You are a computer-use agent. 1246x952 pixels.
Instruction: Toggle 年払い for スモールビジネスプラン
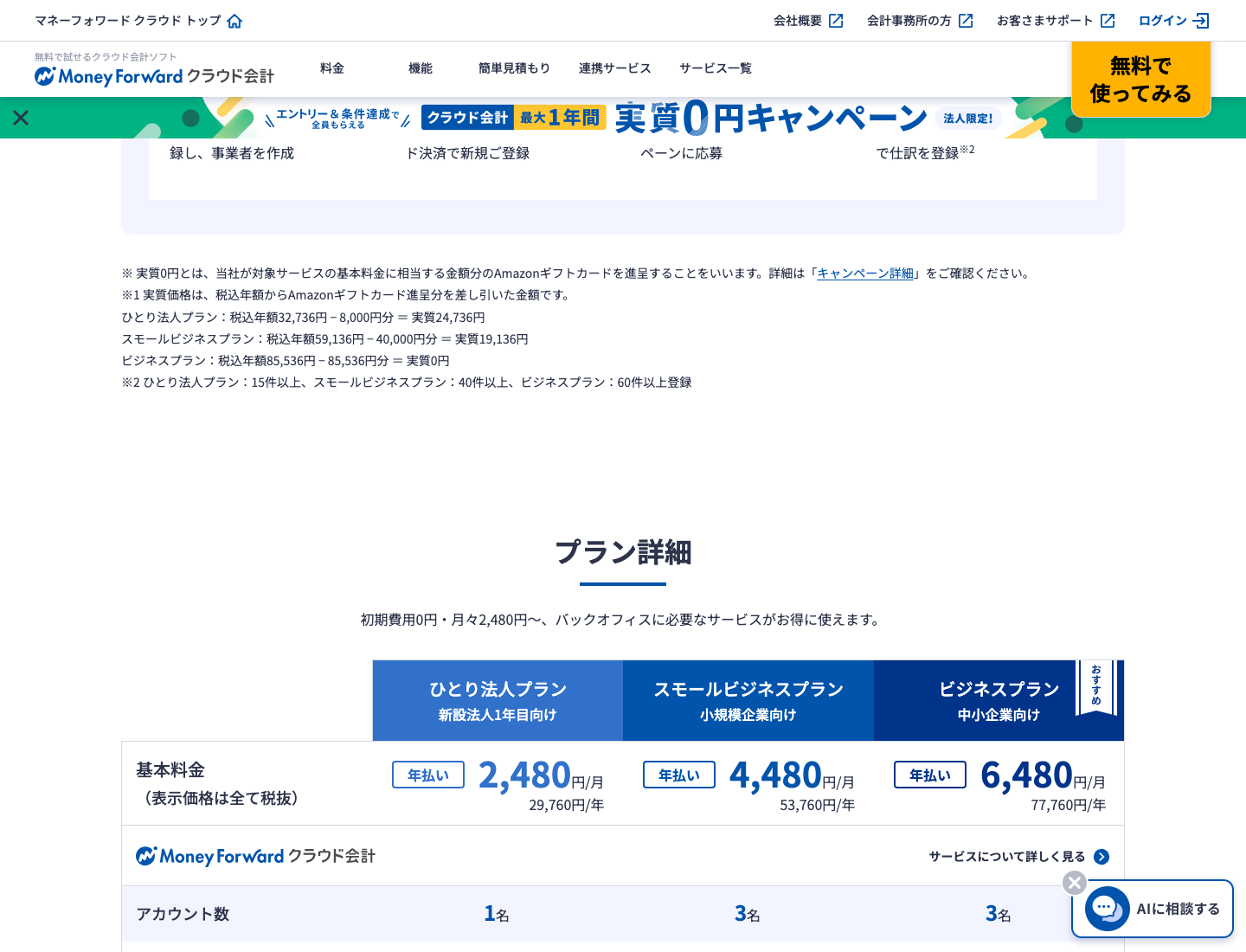click(679, 775)
